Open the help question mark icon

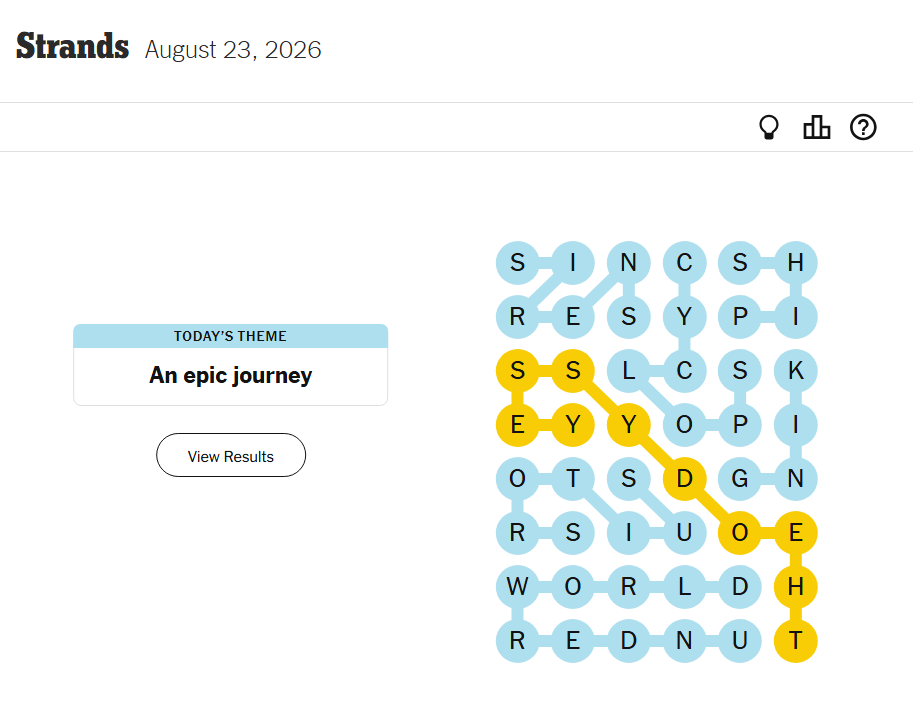863,127
